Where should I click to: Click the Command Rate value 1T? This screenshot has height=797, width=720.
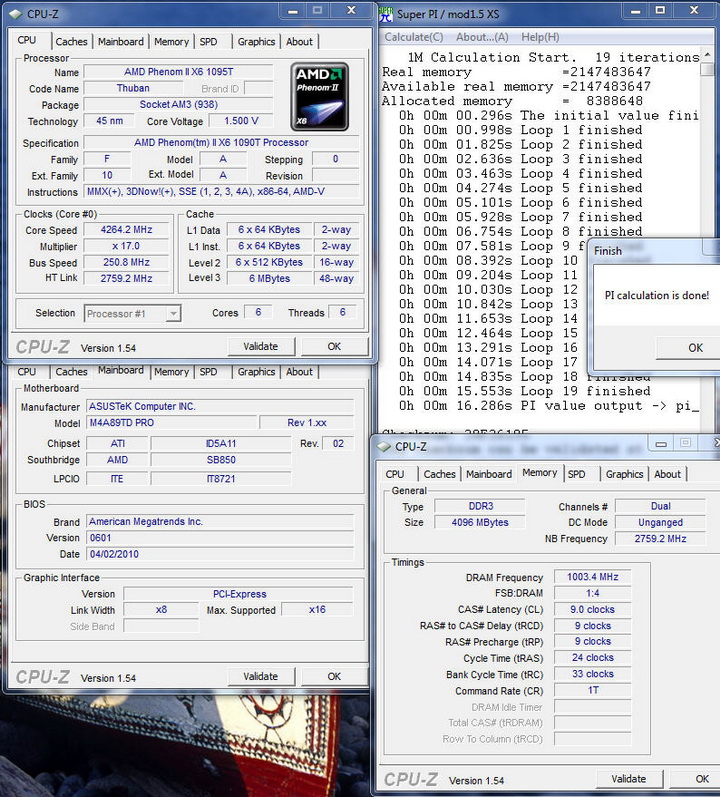point(592,690)
